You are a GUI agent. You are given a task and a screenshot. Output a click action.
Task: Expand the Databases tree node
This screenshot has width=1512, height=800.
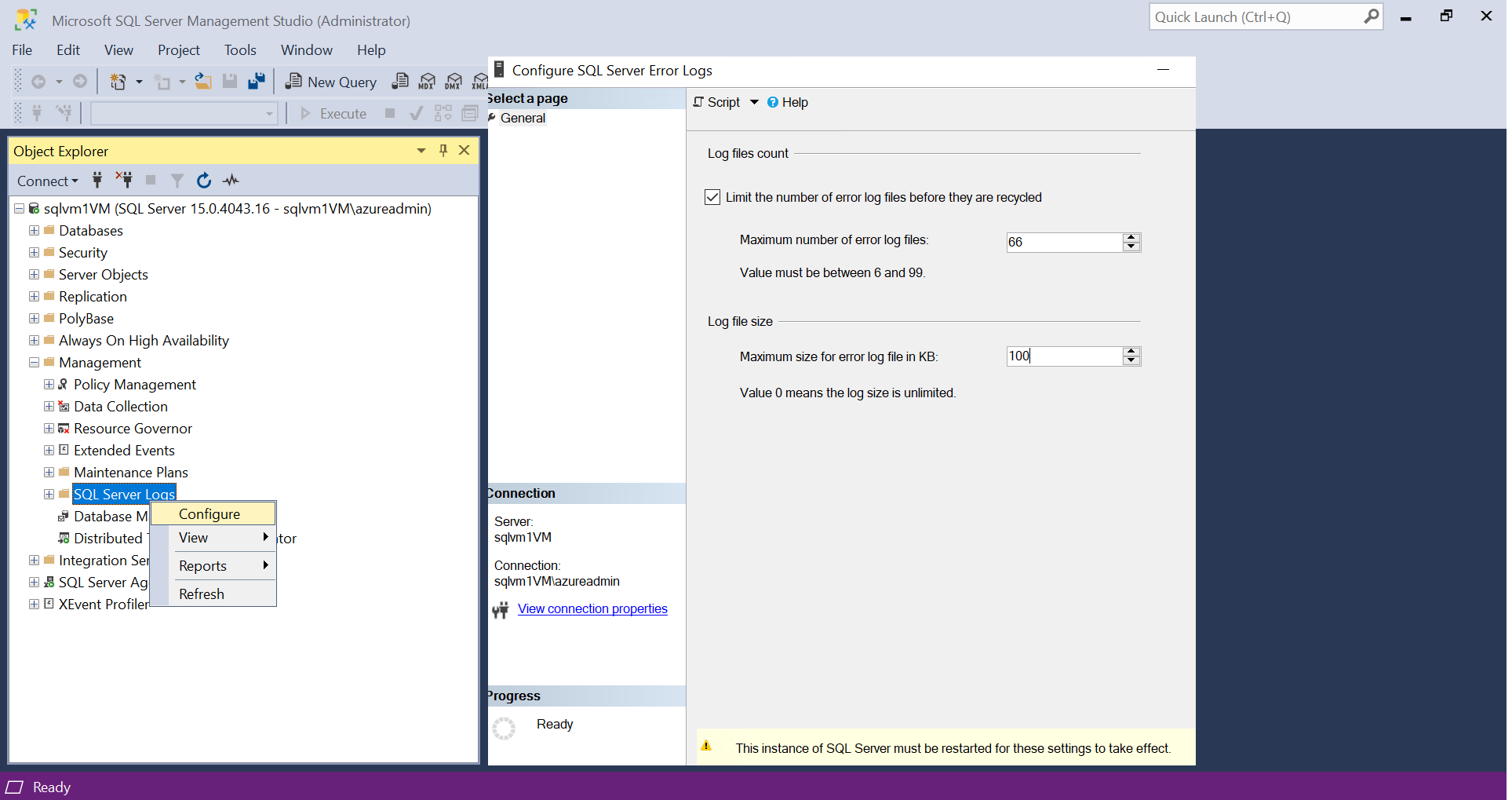[x=34, y=231]
